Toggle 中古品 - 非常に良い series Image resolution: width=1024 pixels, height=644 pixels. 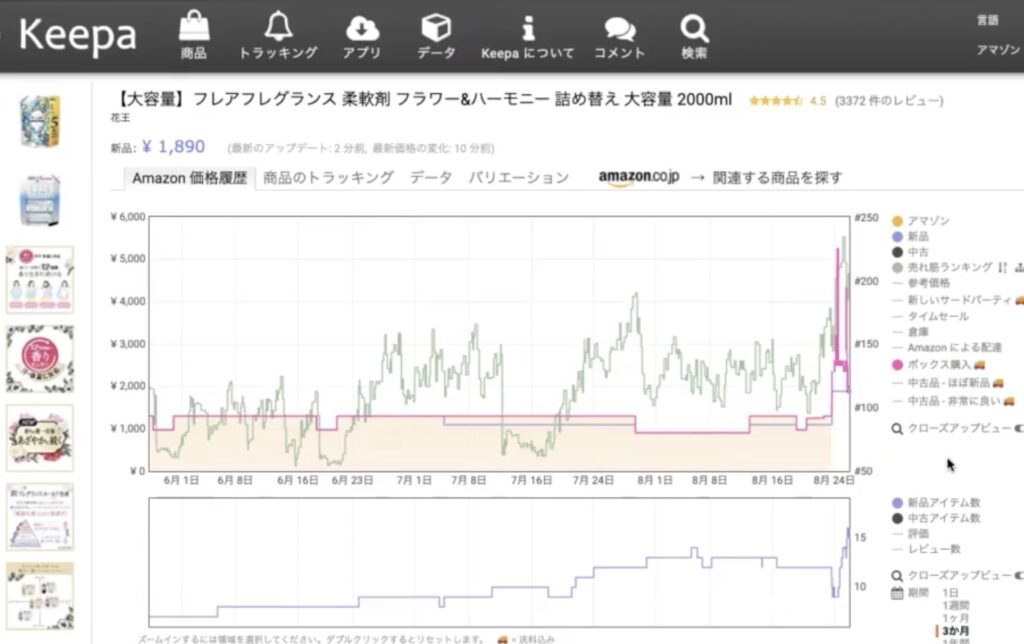point(953,401)
